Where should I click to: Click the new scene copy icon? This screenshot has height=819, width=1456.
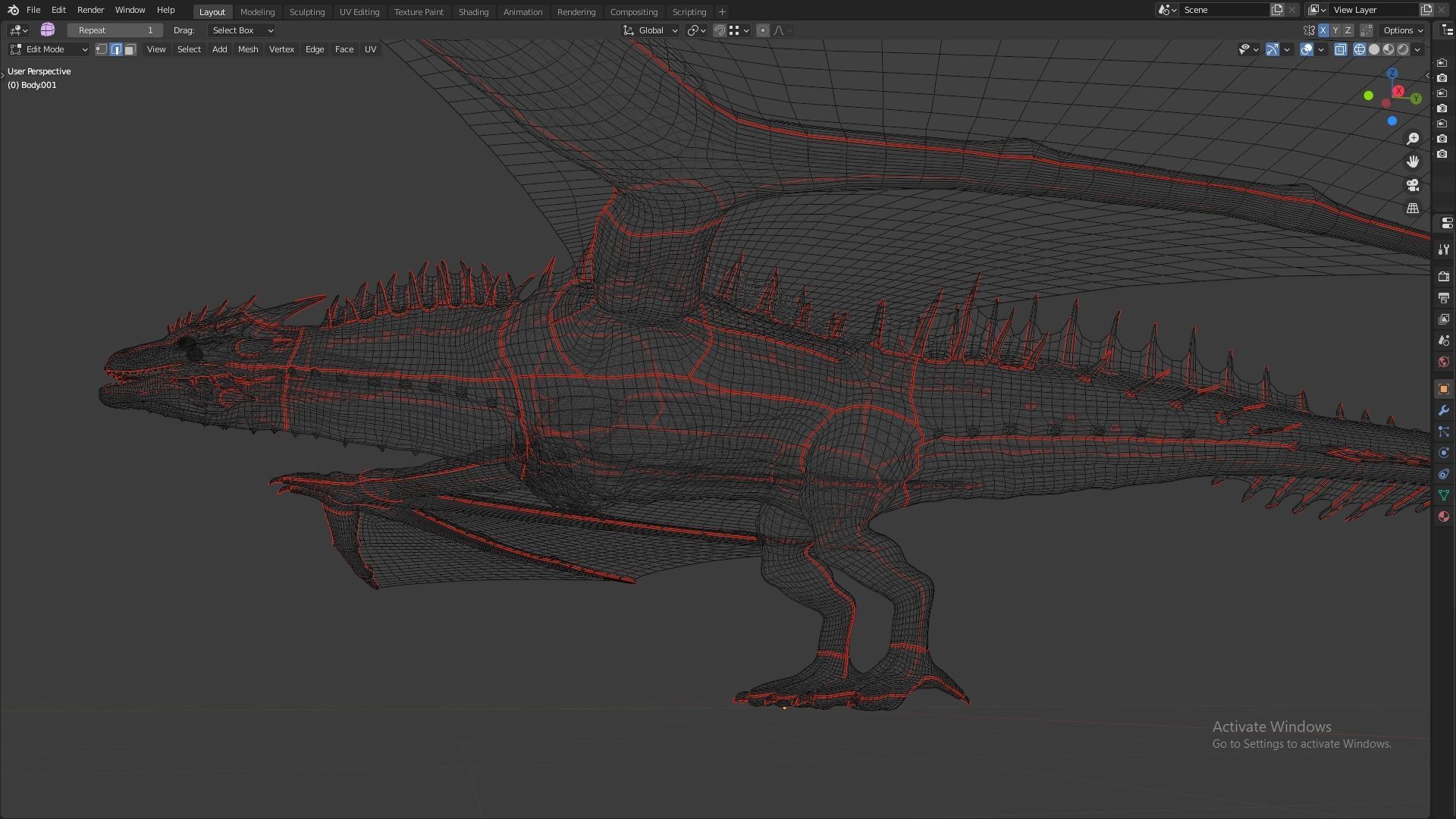point(1277,10)
